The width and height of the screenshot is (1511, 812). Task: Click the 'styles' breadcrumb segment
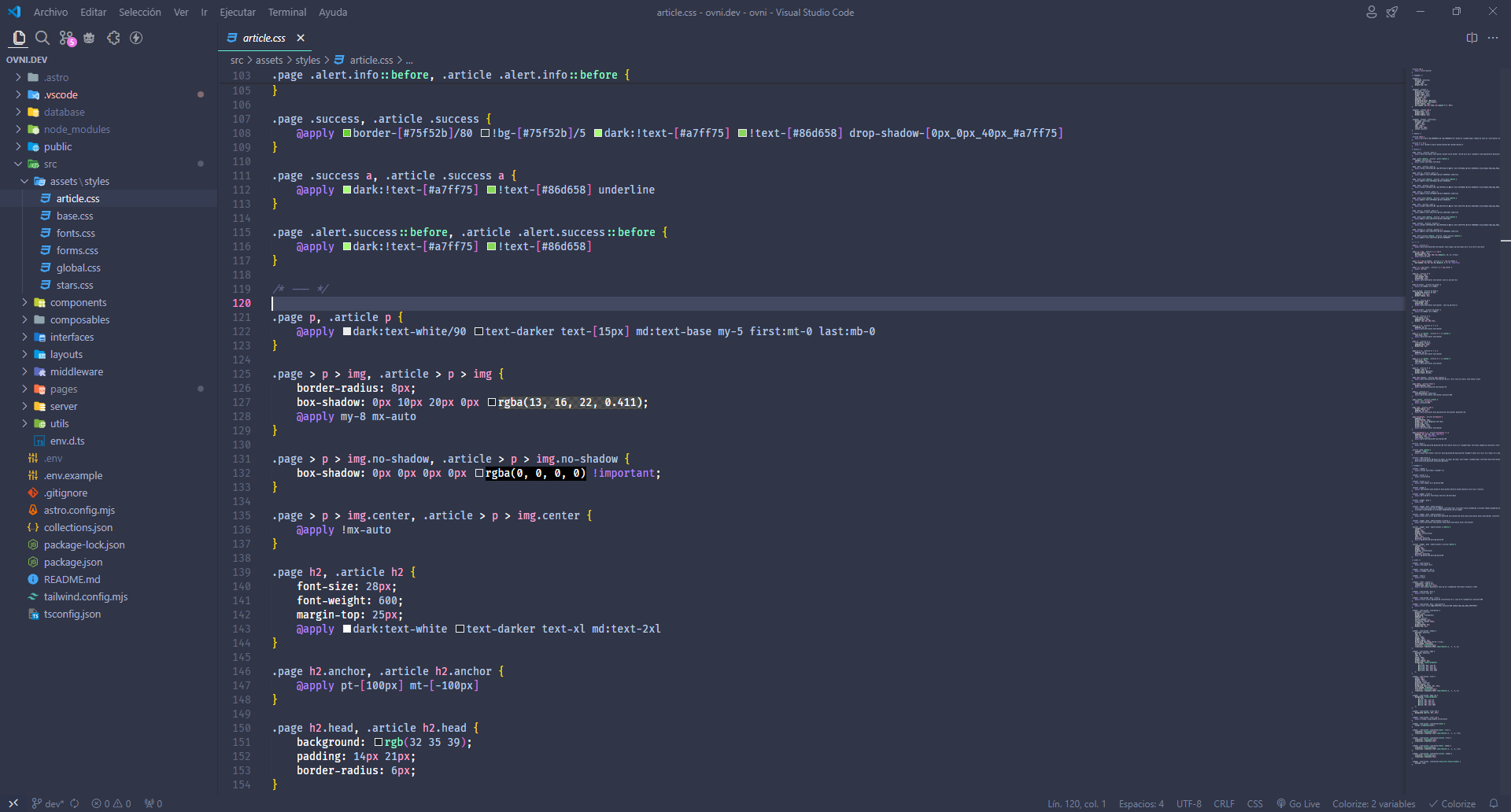(308, 60)
